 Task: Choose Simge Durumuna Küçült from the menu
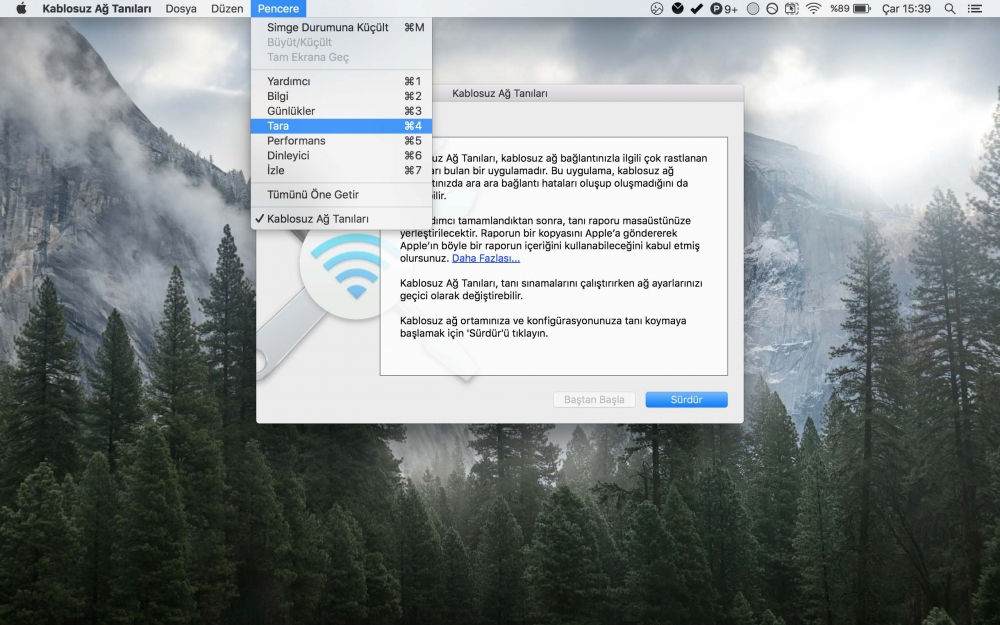[x=341, y=27]
